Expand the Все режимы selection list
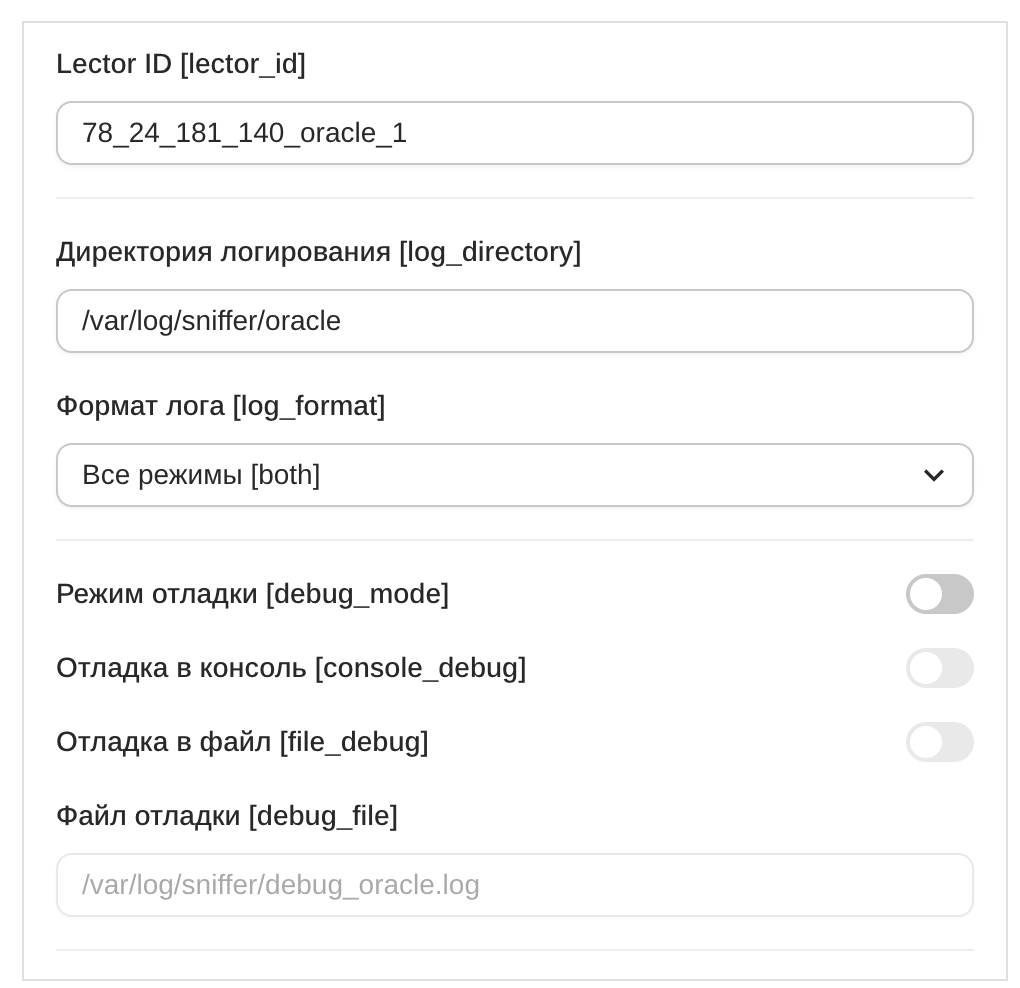Screen dimensions: 1020x988 coord(515,475)
